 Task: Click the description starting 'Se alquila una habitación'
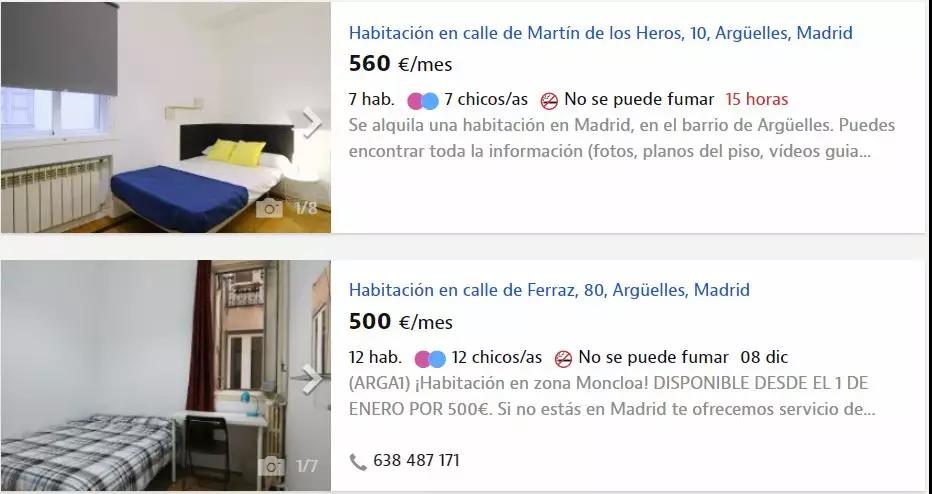click(622, 138)
